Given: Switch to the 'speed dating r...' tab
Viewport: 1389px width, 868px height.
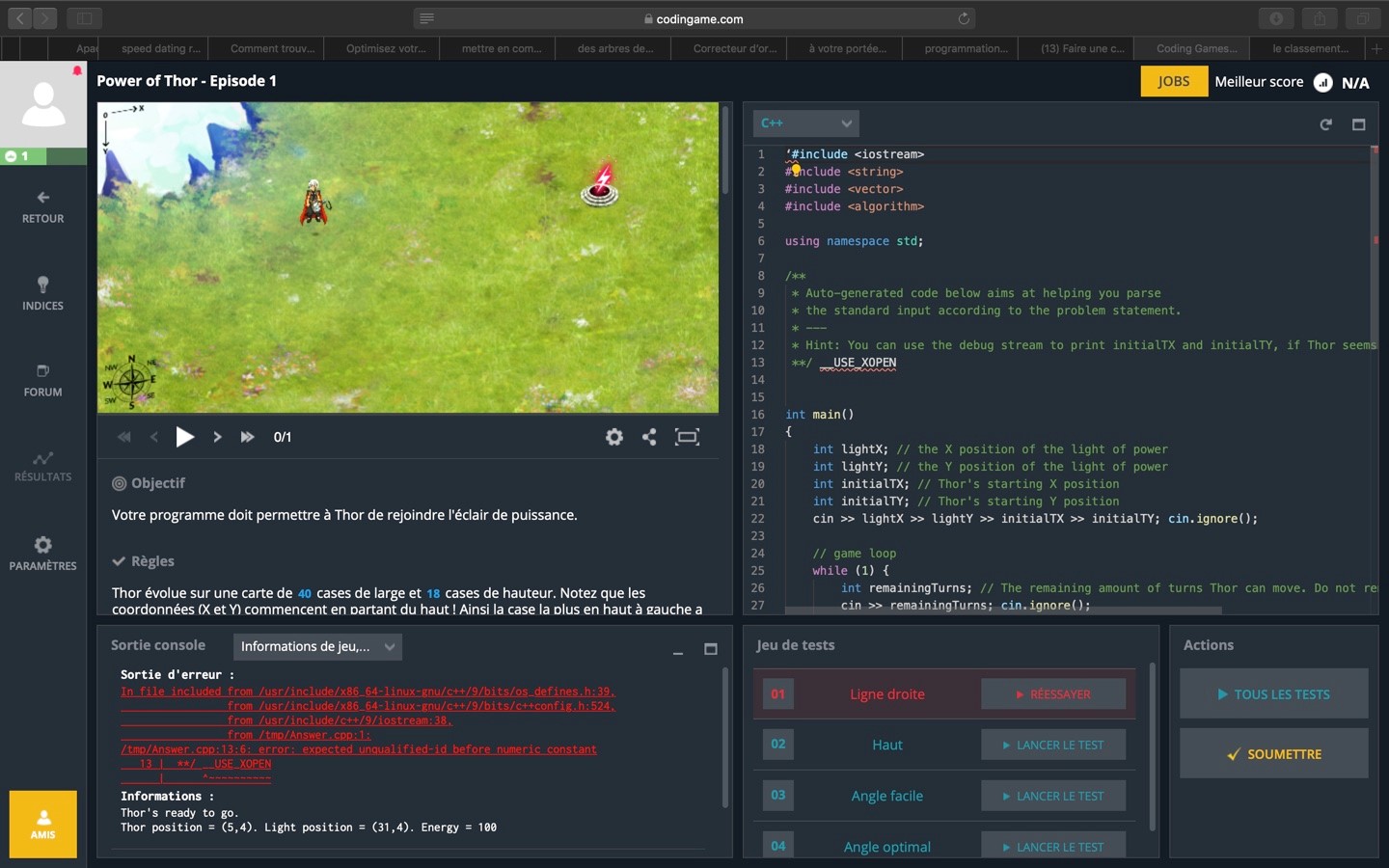Looking at the screenshot, I should point(161,48).
